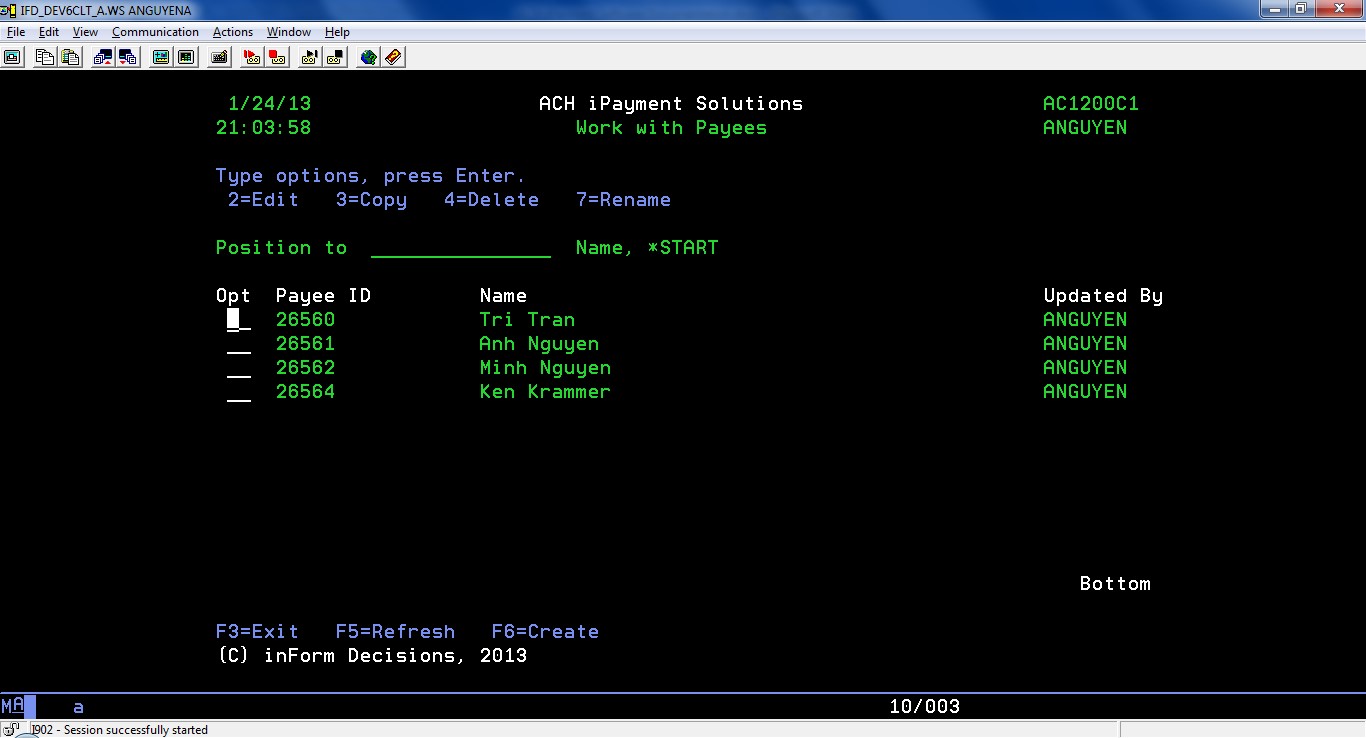Click the F3=Exit function key label
Screen dimensions: 1366x738
(x=257, y=632)
